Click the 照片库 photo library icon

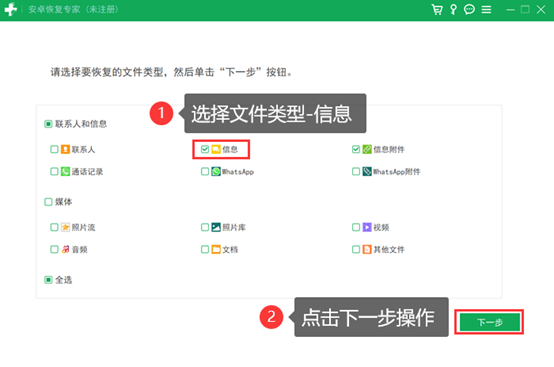point(216,227)
